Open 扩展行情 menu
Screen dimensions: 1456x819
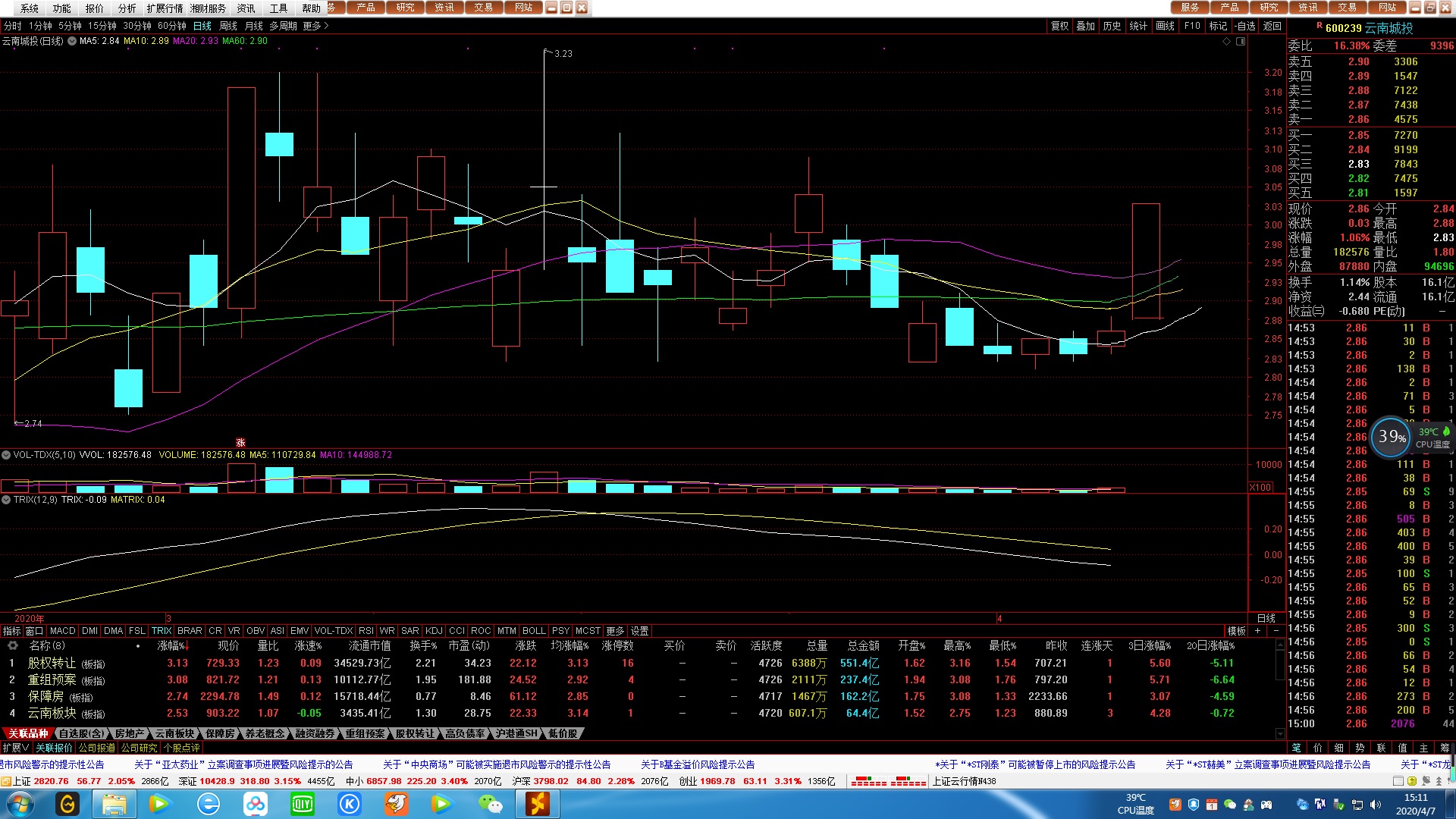click(165, 8)
